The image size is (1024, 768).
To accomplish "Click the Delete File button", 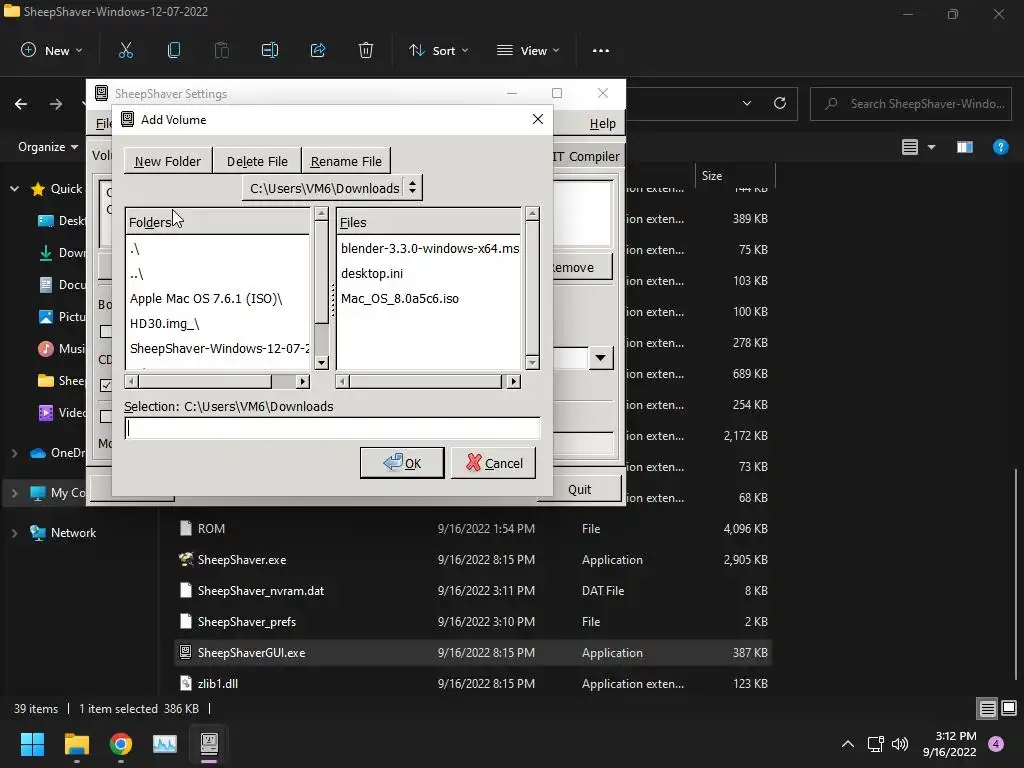I will pos(257,161).
